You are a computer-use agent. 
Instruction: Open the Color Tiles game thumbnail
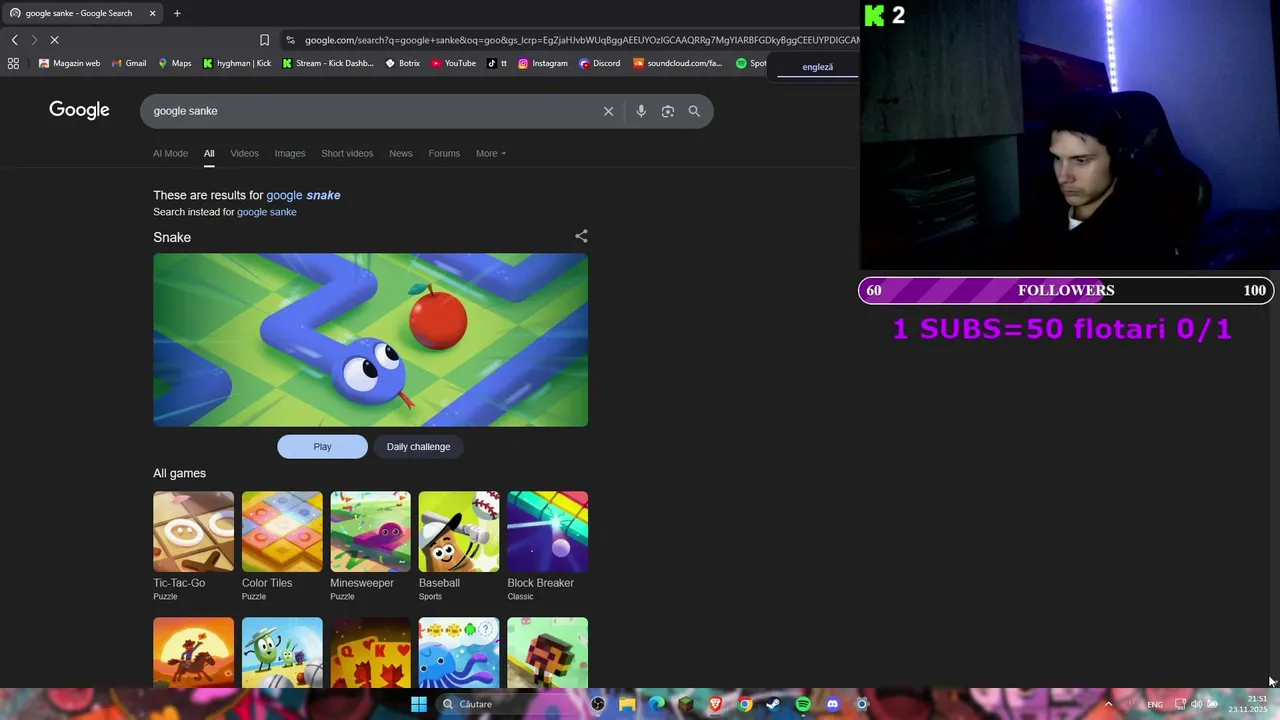tap(282, 531)
